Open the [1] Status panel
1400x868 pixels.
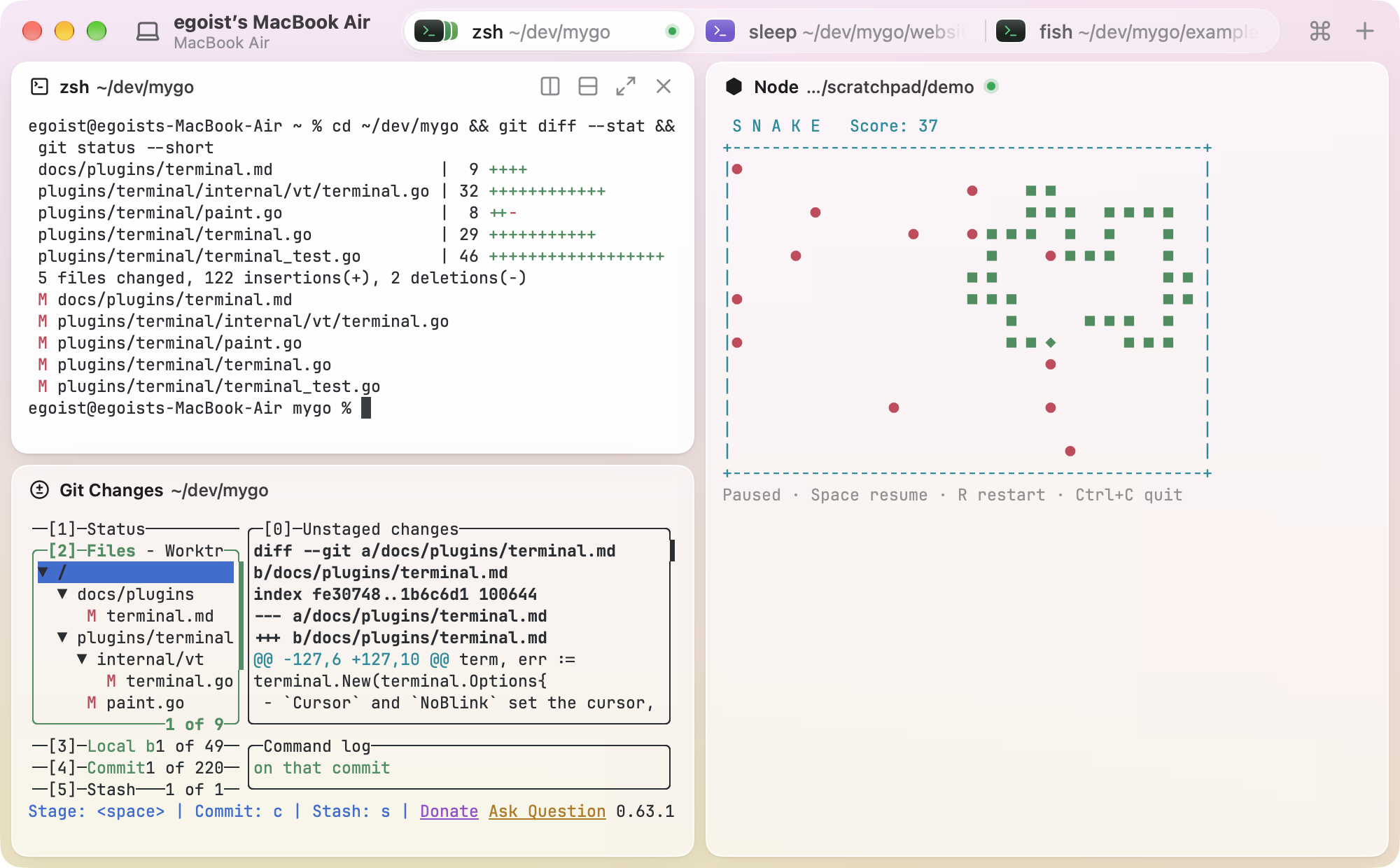[136, 529]
